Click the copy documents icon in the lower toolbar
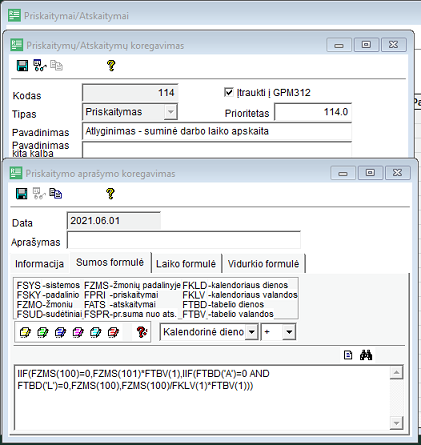 point(56,193)
